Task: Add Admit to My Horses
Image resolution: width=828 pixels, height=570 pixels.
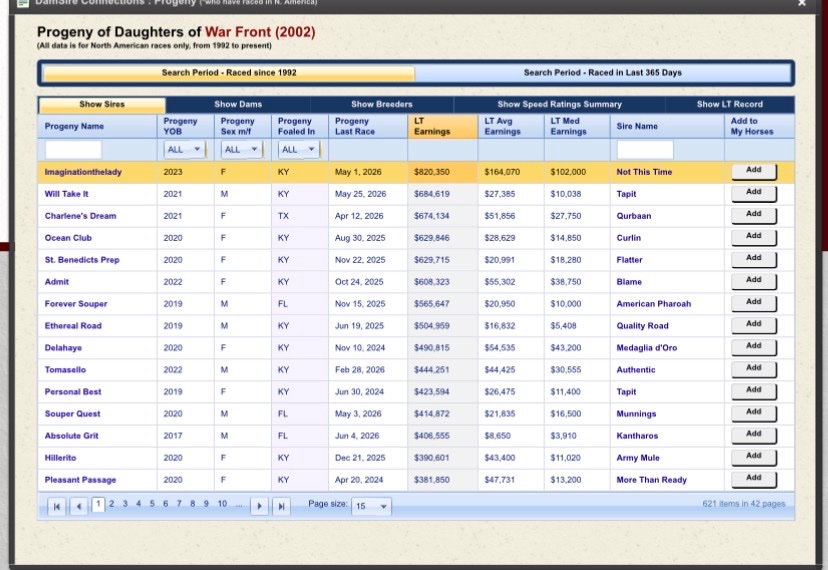Action: tap(754, 282)
